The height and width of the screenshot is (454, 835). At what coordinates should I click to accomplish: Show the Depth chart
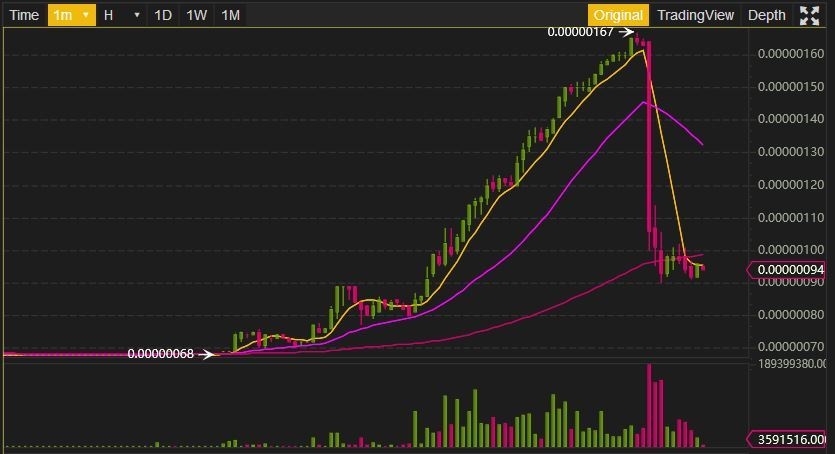(767, 15)
